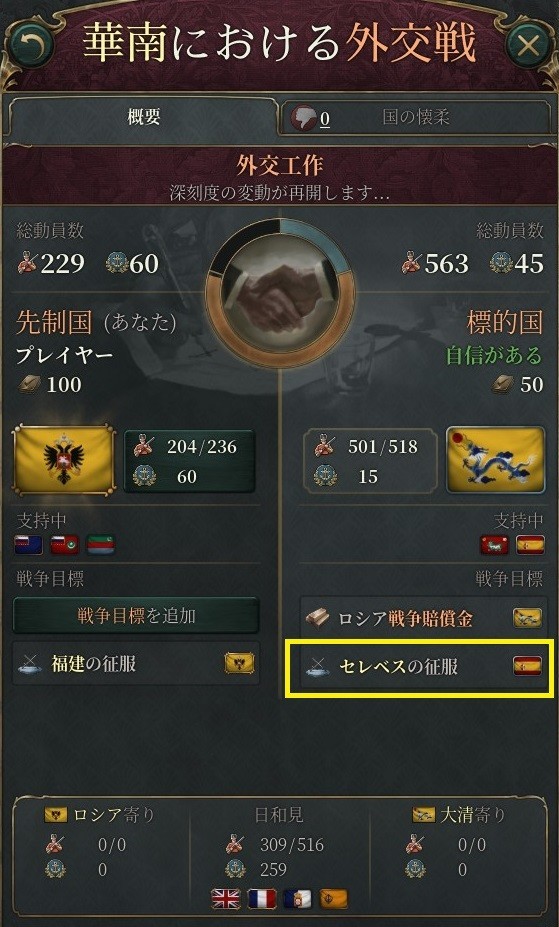Click the Qing dragon flag

click(495, 459)
